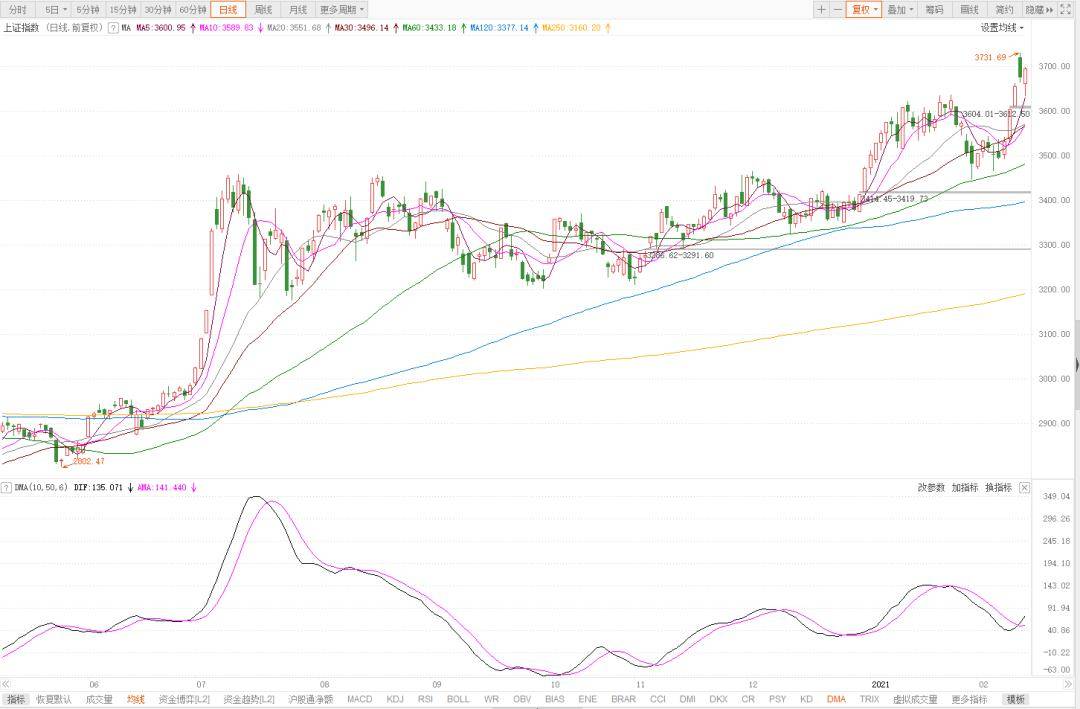
Task: Click 换指标 to change indicator
Action: [x=999, y=487]
